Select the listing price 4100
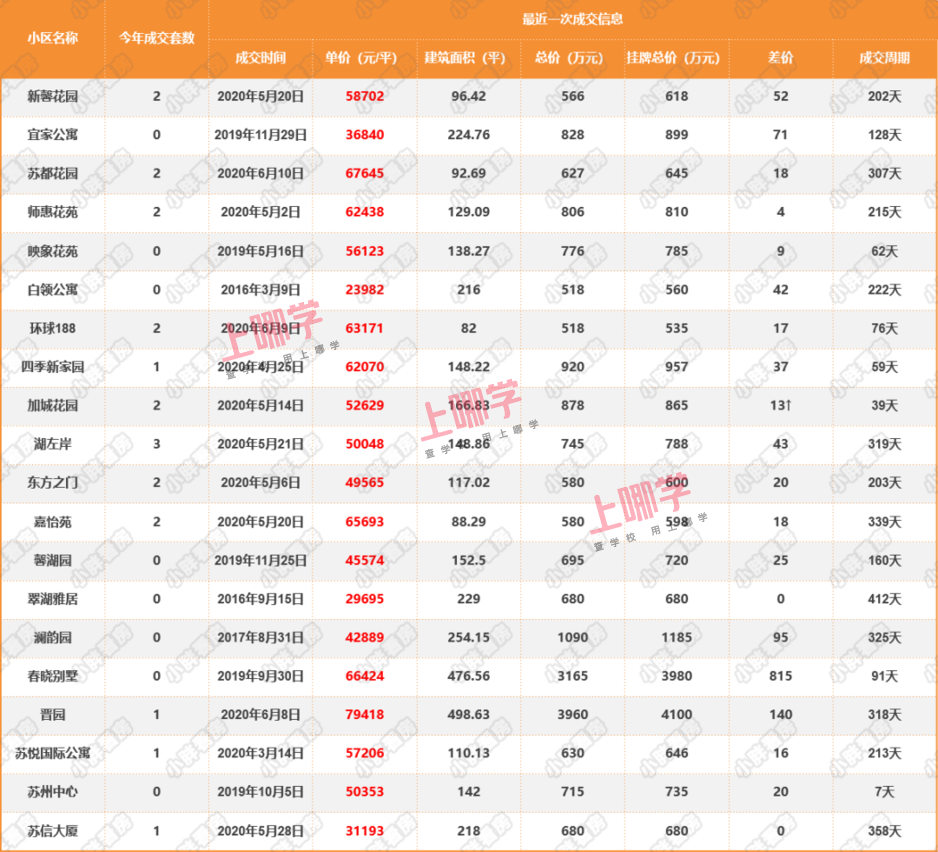The width and height of the screenshot is (938, 852). point(677,715)
